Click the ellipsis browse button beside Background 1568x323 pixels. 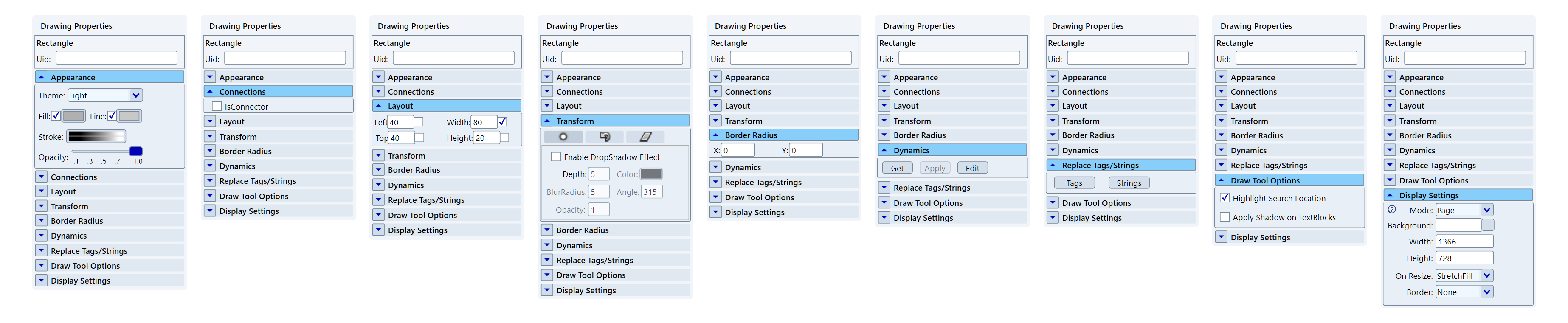tap(1488, 226)
